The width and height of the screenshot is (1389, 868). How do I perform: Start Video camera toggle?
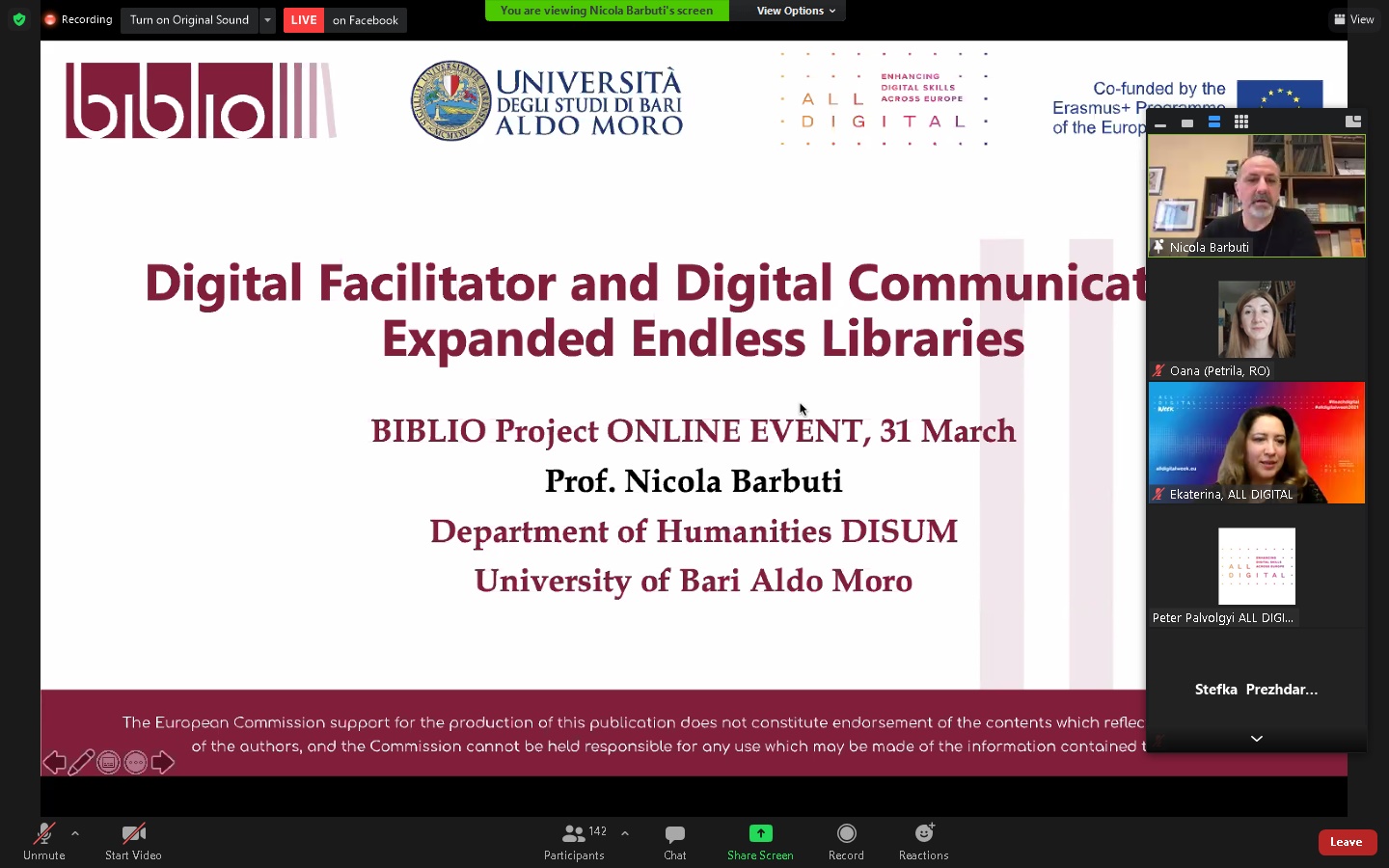[x=133, y=840]
